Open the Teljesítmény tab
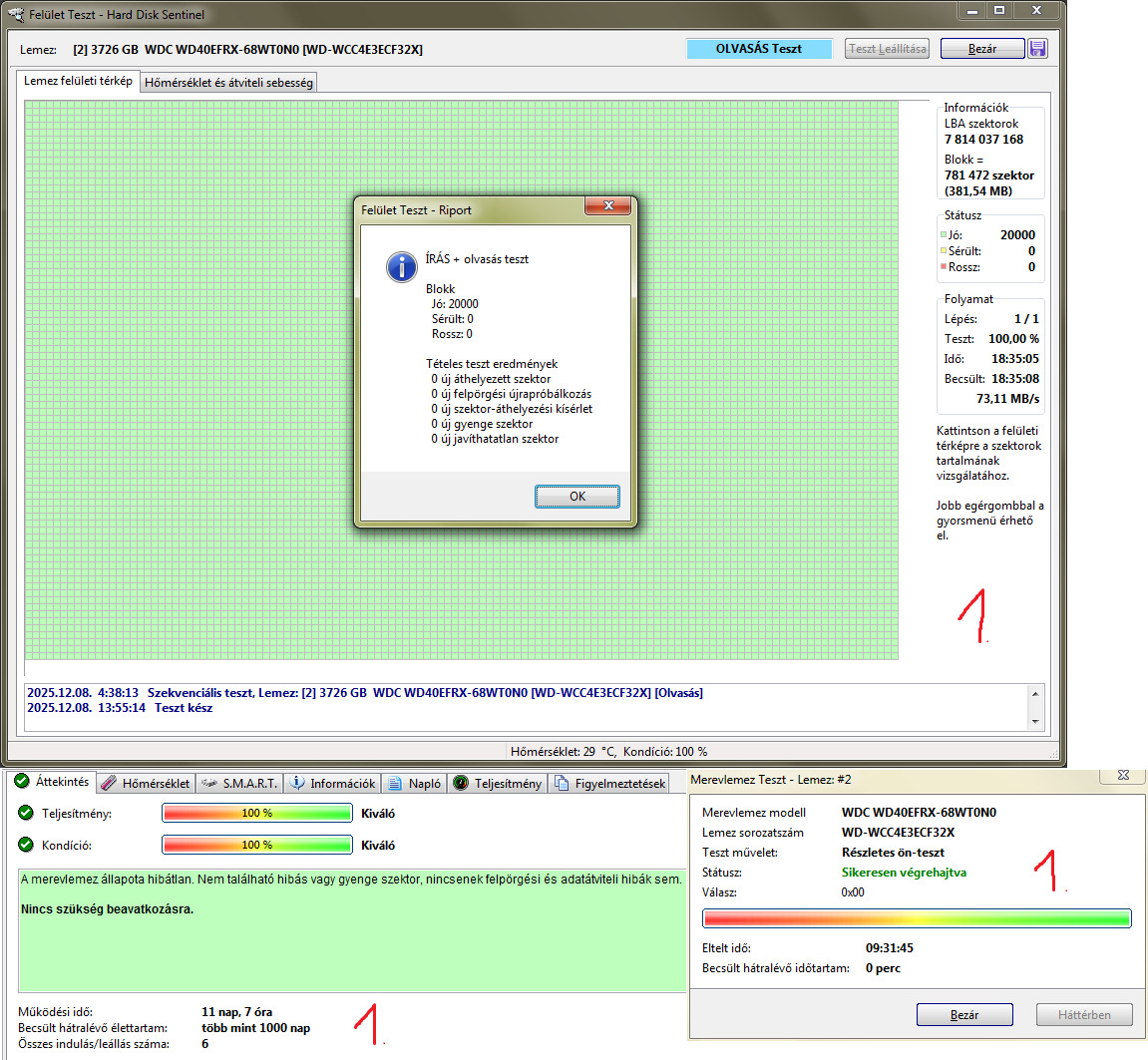The image size is (1148, 1060). [498, 784]
